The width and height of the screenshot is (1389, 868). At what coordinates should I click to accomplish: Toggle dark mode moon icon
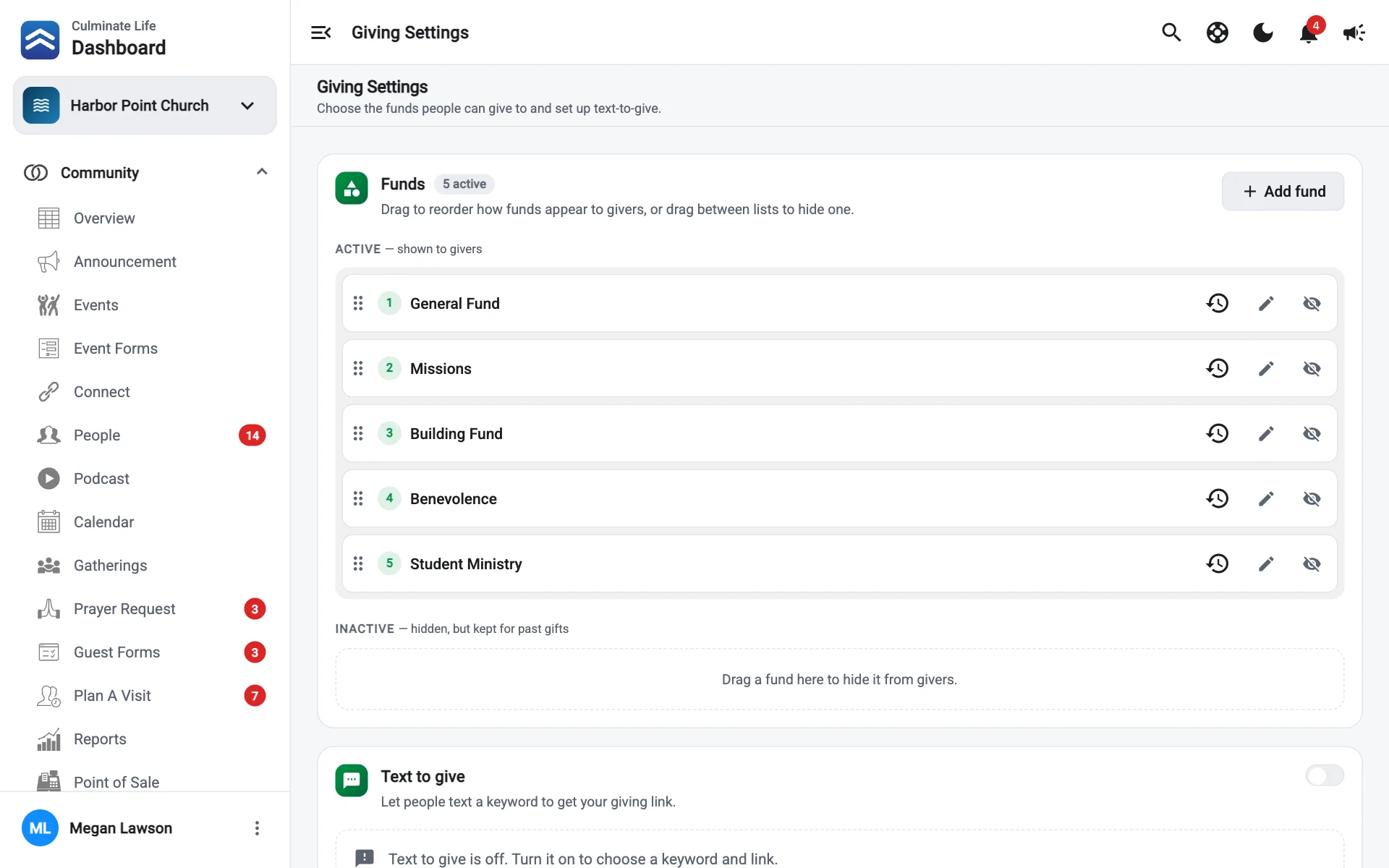tap(1262, 33)
